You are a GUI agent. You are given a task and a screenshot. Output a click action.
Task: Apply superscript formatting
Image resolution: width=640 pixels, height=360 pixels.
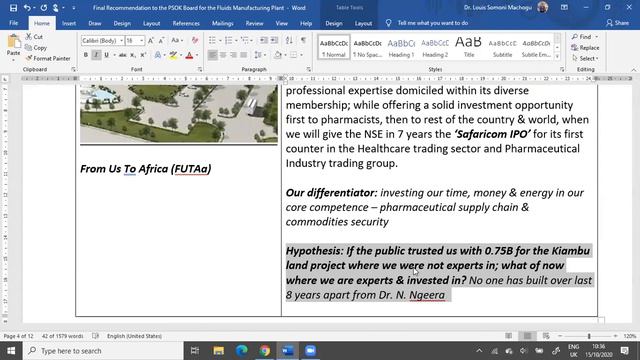[x=143, y=55]
